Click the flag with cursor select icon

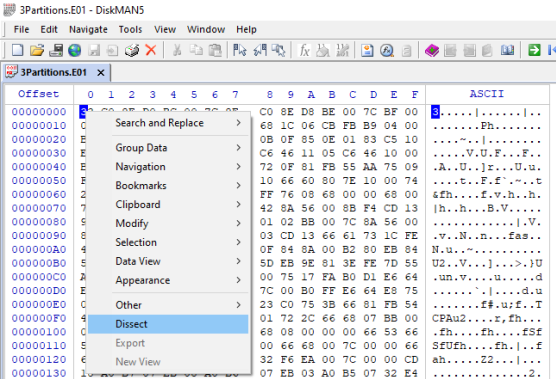240,50
